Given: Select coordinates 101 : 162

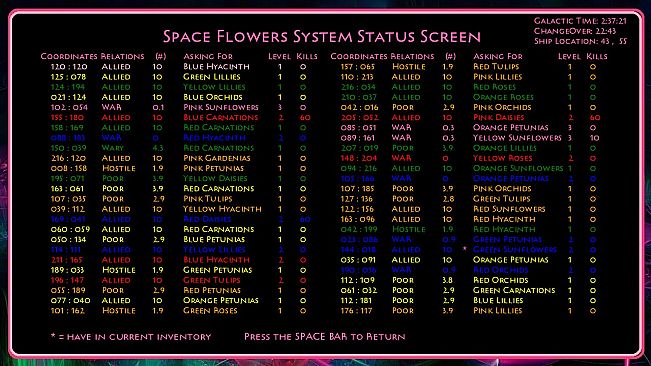Looking at the screenshot, I should pyautogui.click(x=67, y=310).
